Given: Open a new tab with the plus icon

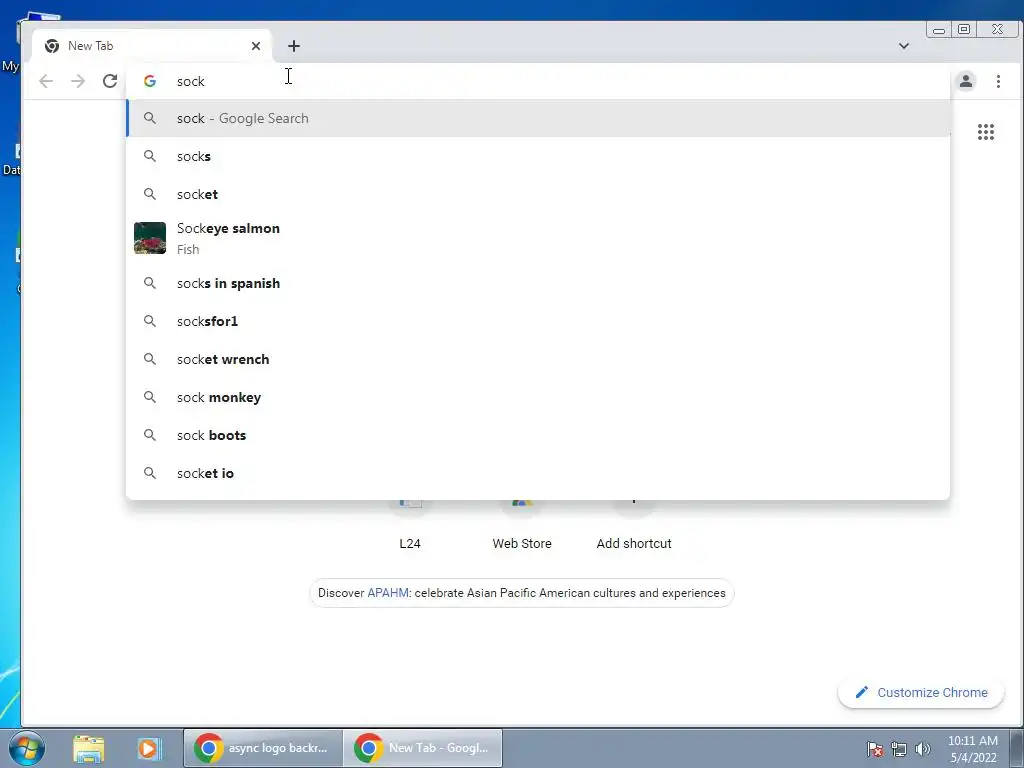Looking at the screenshot, I should (x=294, y=46).
